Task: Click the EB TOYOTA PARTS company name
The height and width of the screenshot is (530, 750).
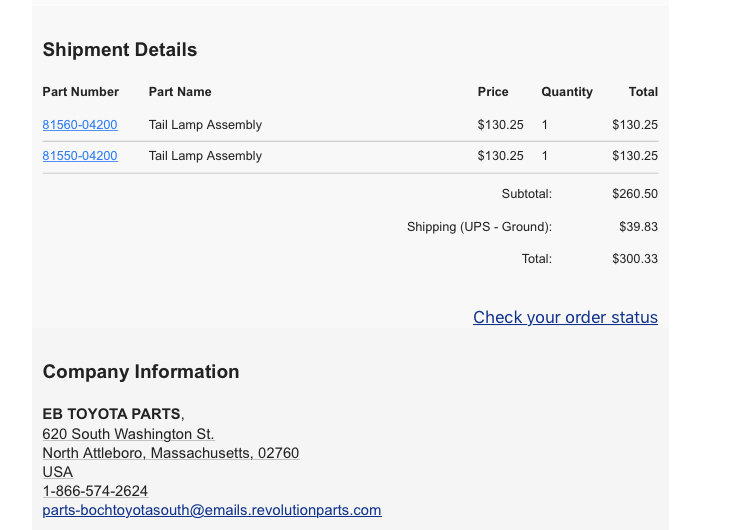Action: point(111,414)
